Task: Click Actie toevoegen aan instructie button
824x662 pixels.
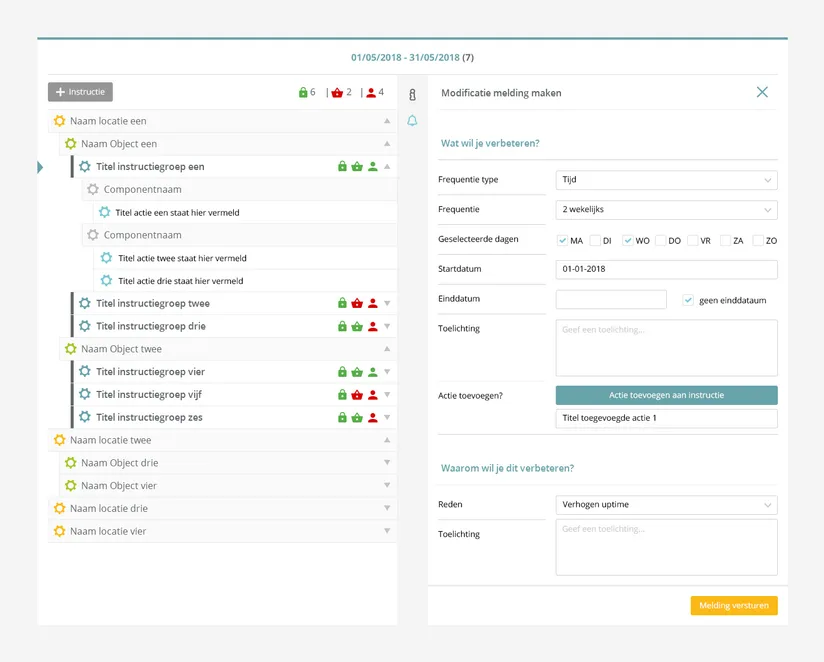Action: tap(666, 396)
